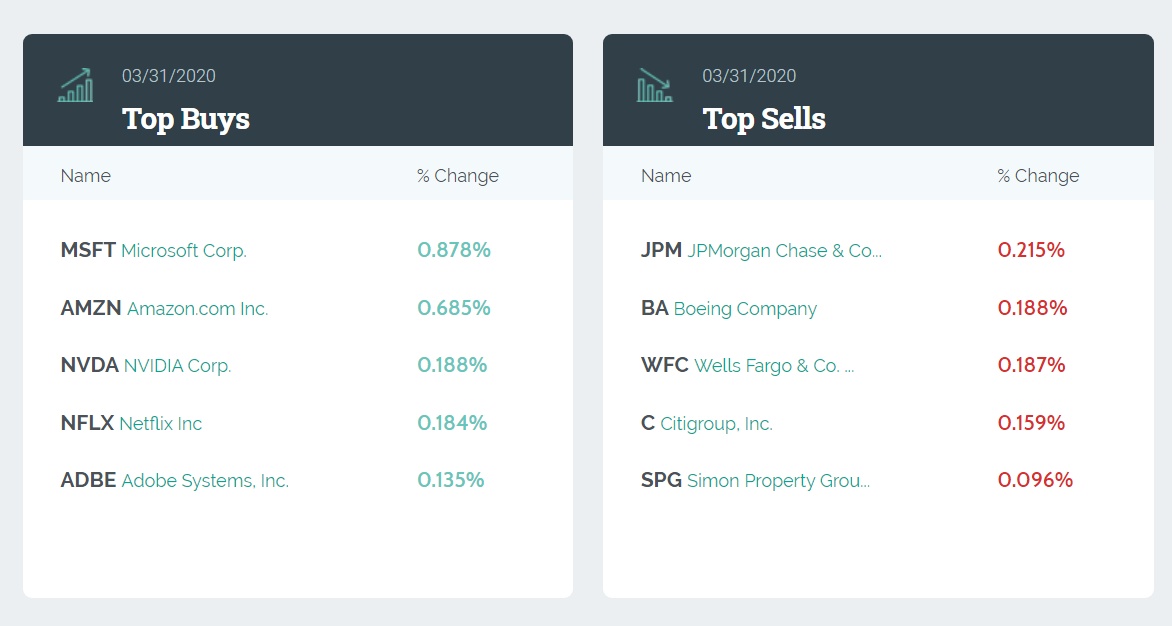Viewport: 1172px width, 626px height.
Task: Open the JPMorgan Chase & Co stock link
Action: pyautogui.click(x=784, y=251)
